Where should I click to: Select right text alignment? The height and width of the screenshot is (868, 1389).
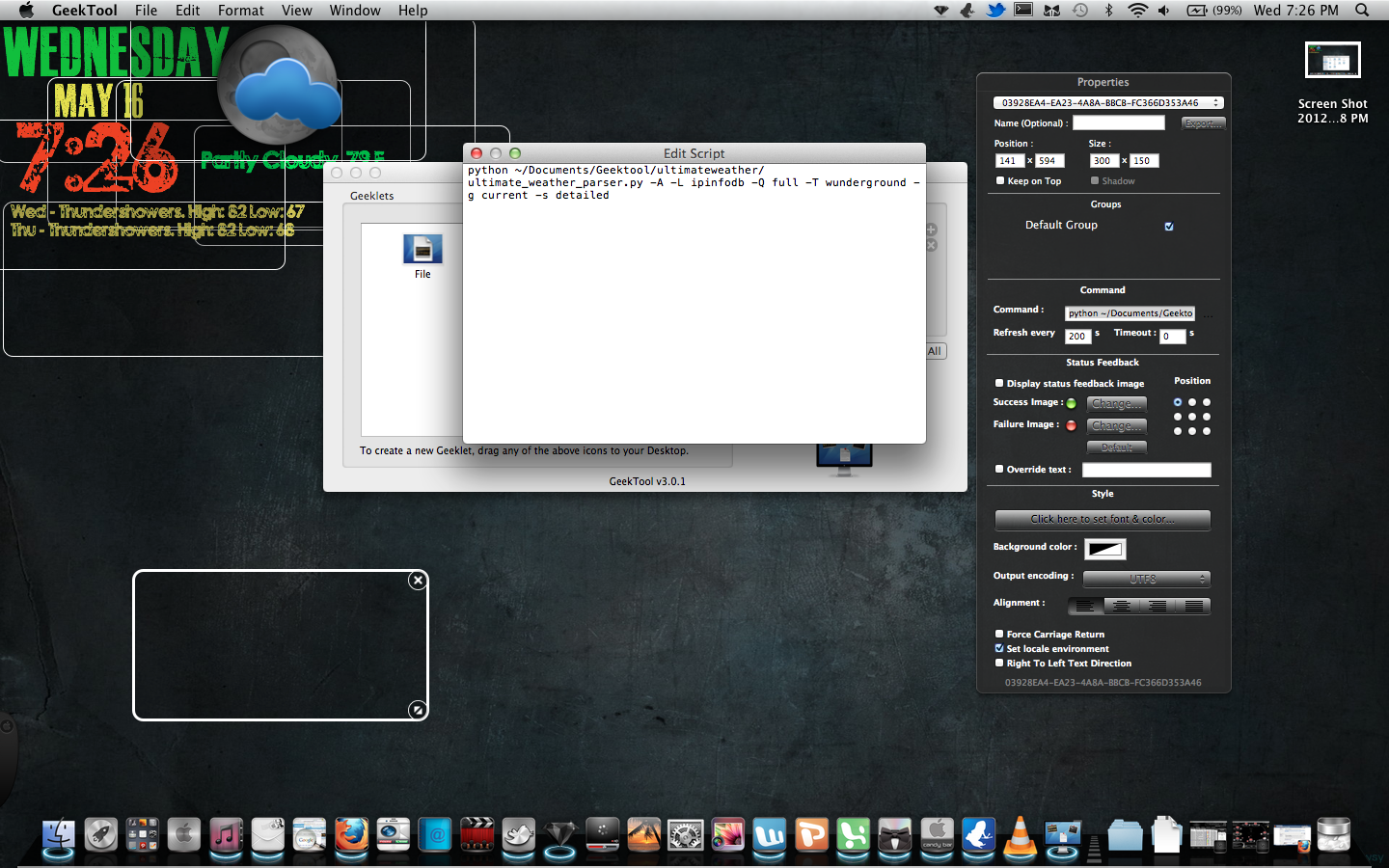click(x=1157, y=606)
